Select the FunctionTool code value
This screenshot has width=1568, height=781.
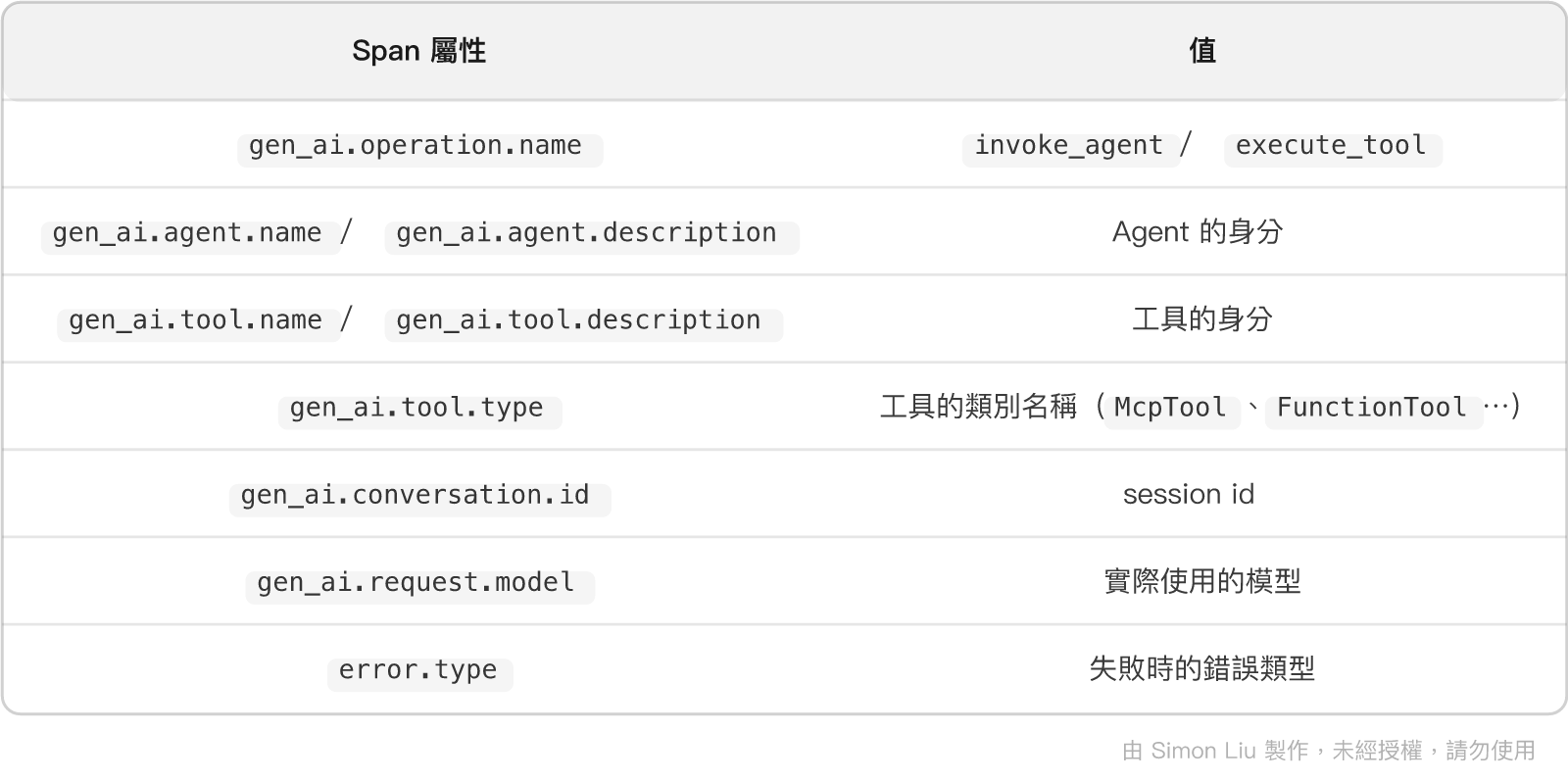click(x=1373, y=408)
